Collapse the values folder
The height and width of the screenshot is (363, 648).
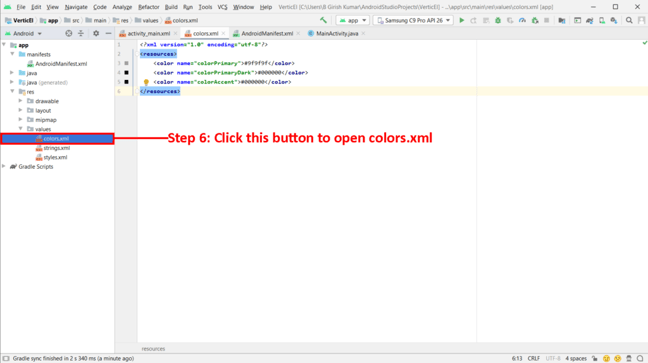click(20, 129)
